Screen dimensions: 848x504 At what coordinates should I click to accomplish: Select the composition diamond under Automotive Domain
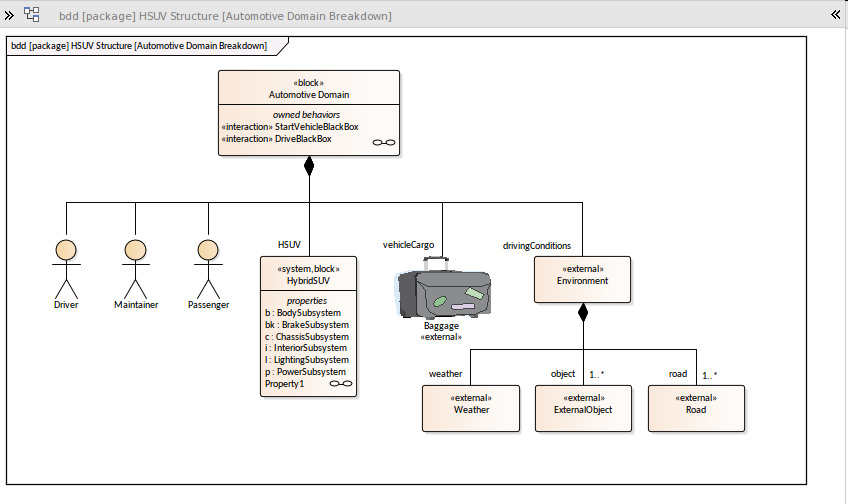tap(309, 166)
